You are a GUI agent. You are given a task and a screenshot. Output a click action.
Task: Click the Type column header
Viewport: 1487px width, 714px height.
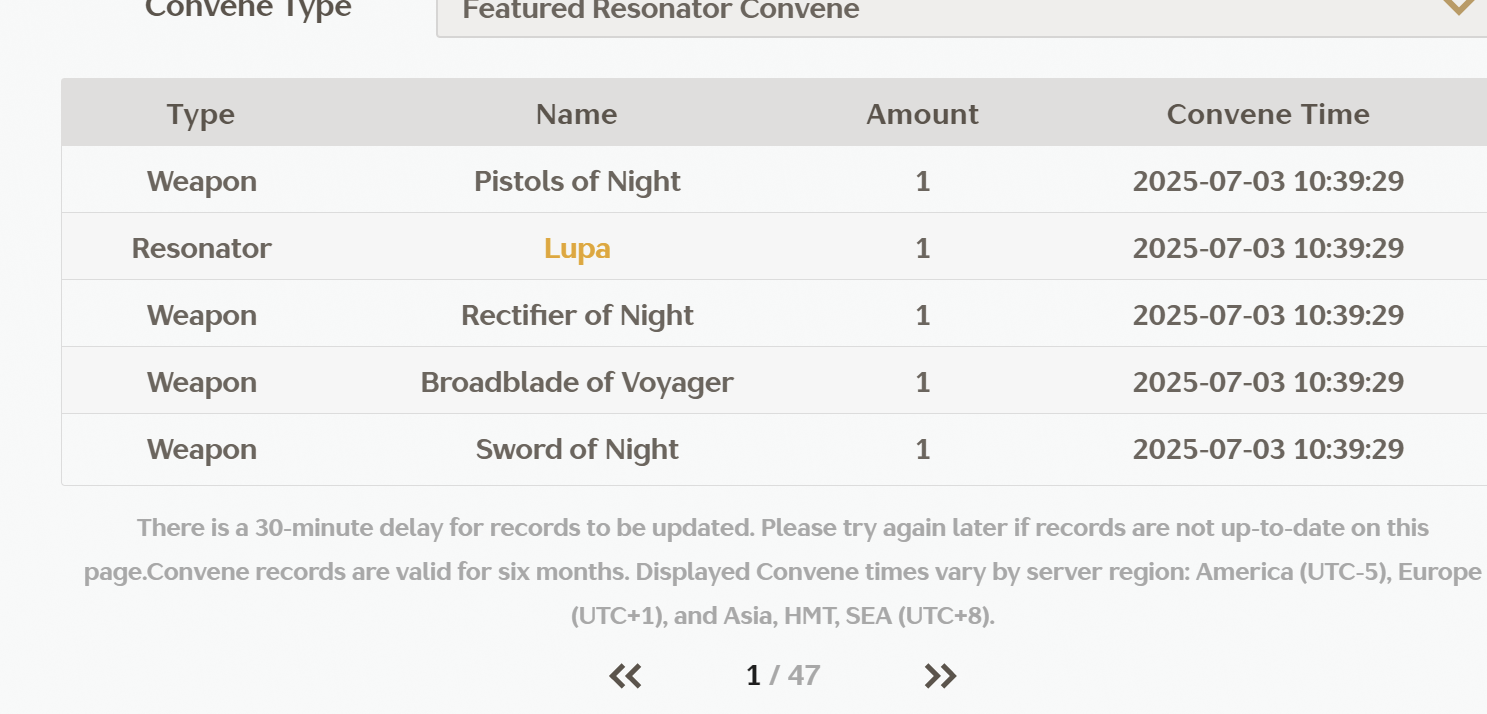coord(201,114)
